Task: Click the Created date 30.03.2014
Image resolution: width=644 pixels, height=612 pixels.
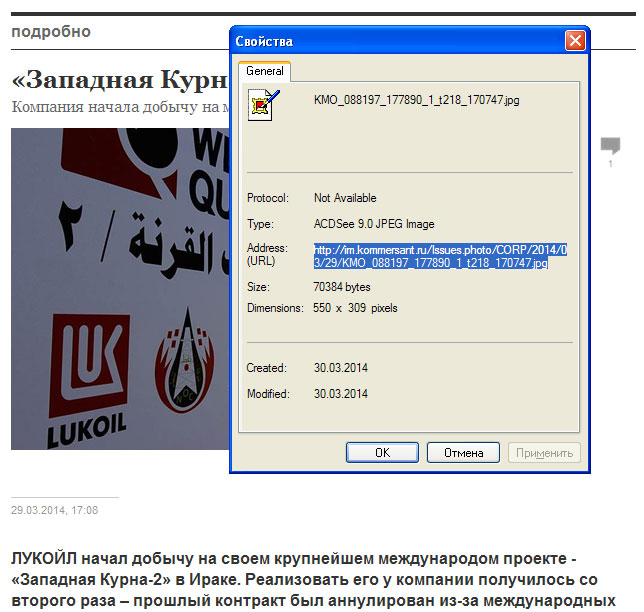Action: tap(340, 368)
